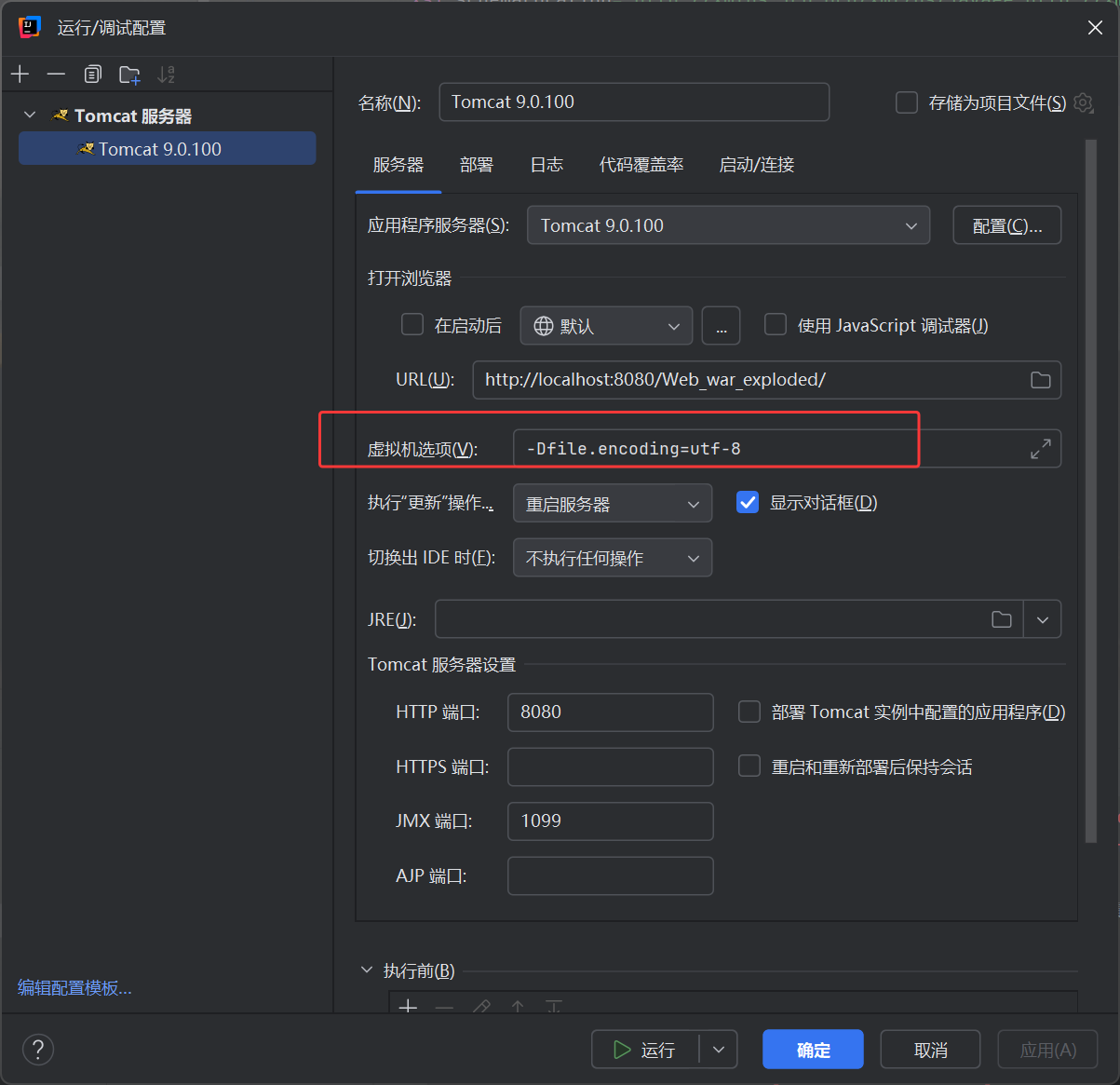This screenshot has width=1120, height=1085.
Task: Open 编辑配置模板... link
Action: (x=74, y=988)
